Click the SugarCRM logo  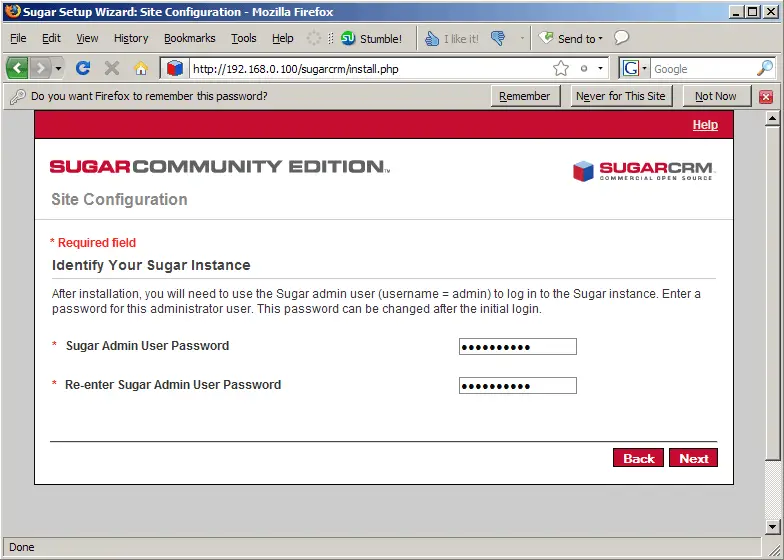[x=643, y=170]
